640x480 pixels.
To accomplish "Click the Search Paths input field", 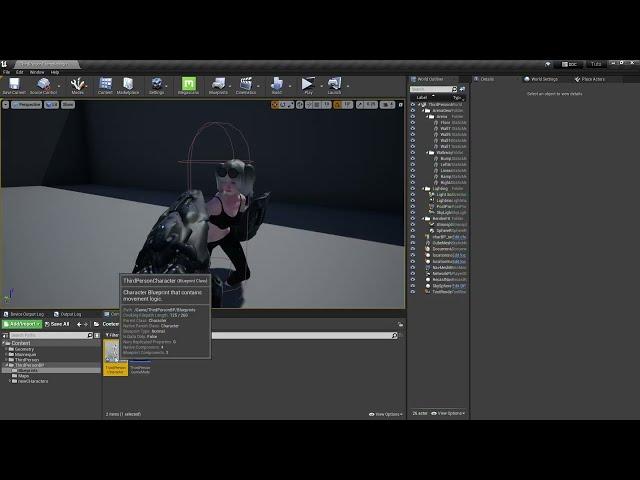I will point(49,336).
